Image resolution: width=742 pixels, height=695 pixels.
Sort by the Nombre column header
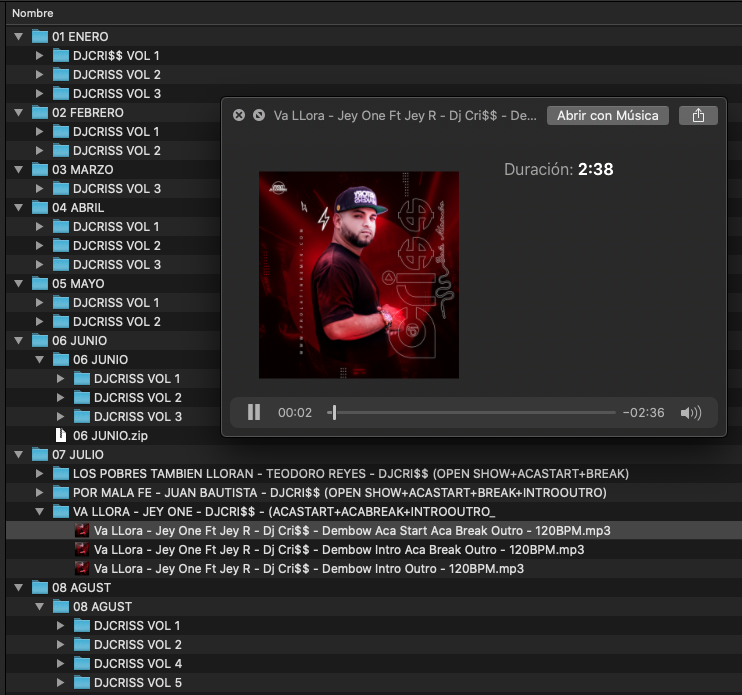[x=33, y=13]
